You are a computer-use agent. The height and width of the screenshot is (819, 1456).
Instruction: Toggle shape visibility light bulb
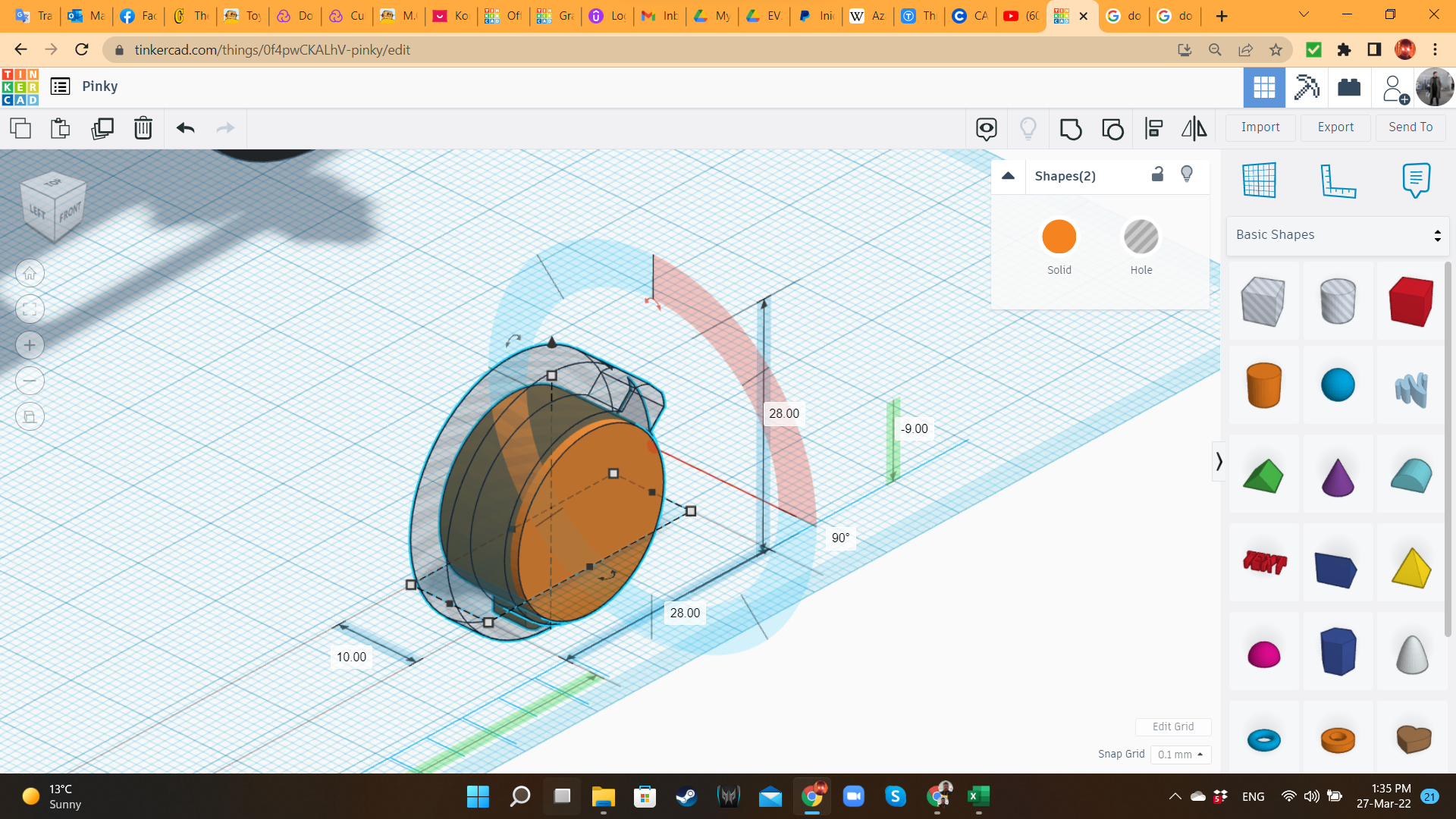tap(1187, 174)
